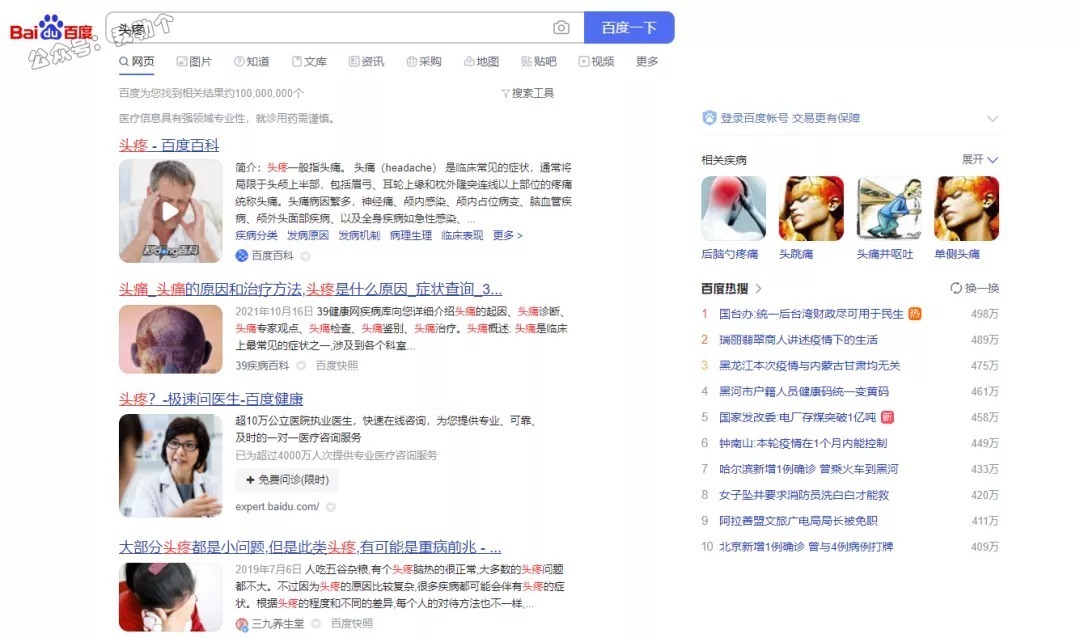Switch to the 知道 tab
Image resolution: width=1080 pixels, height=638 pixels.
pos(251,61)
